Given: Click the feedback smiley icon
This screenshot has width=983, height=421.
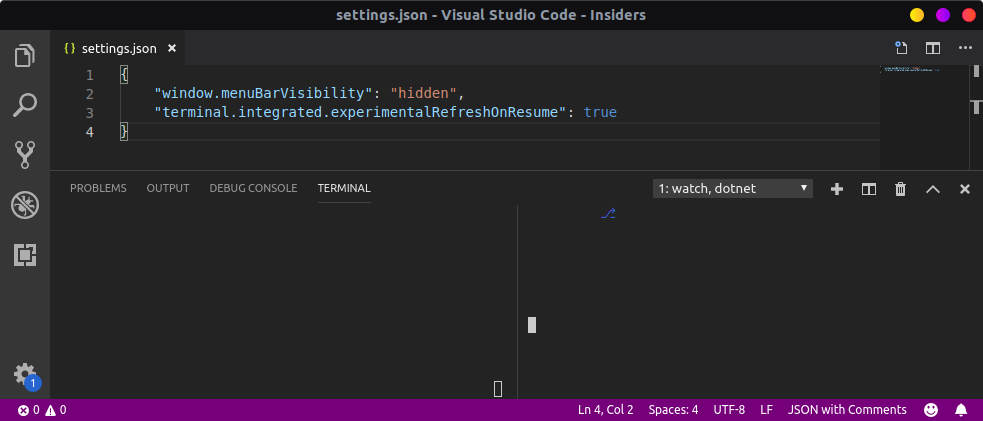Looking at the screenshot, I should 932,410.
